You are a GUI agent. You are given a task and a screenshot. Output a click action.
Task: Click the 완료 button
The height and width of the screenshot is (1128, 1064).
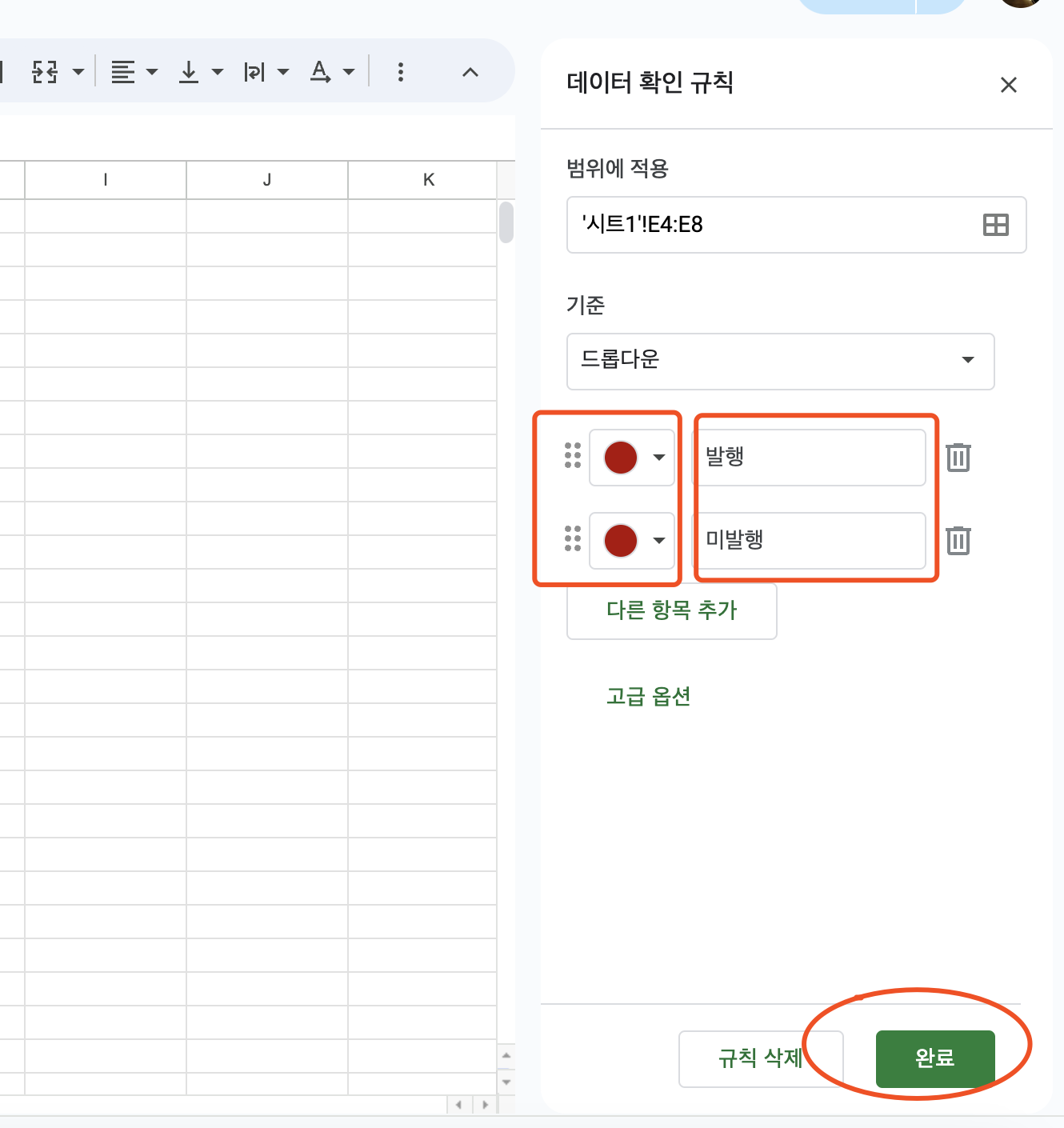pos(934,1058)
